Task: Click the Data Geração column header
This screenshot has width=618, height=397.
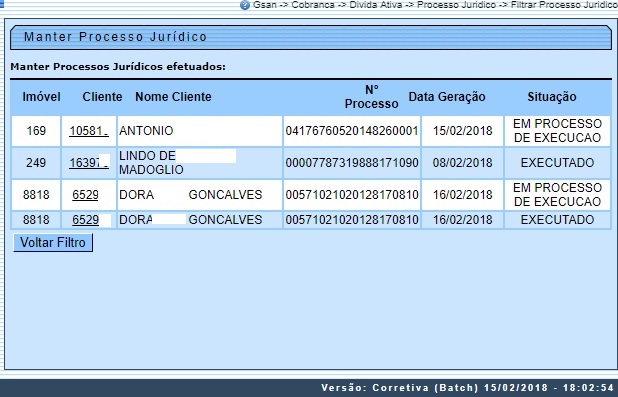Action: tap(447, 97)
